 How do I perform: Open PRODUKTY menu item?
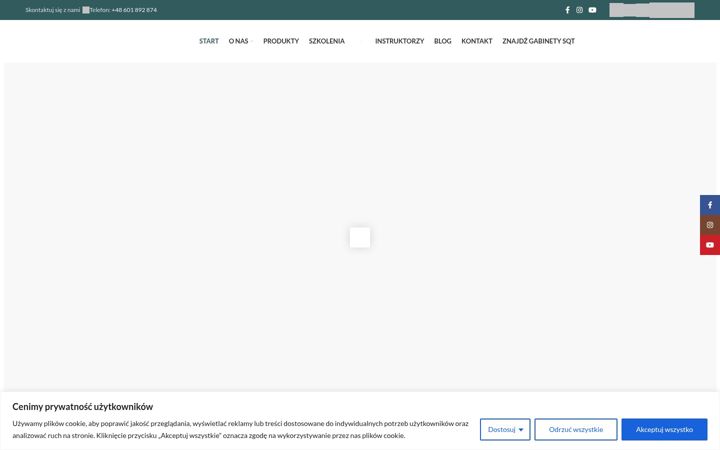coord(281,41)
